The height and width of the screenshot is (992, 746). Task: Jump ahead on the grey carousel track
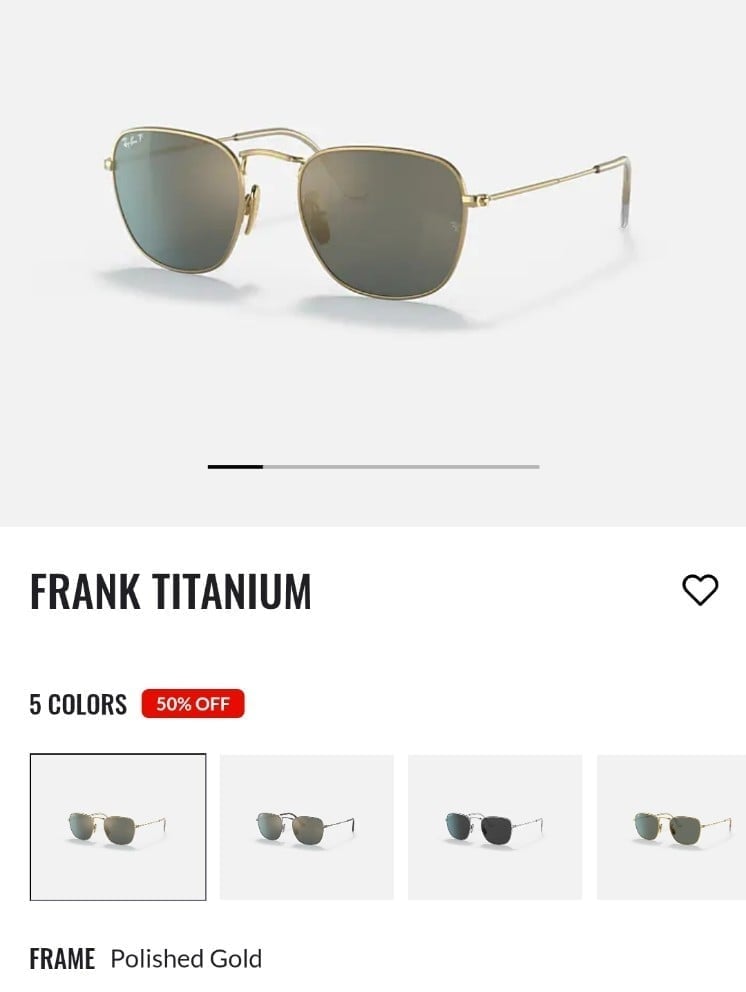pyautogui.click(x=401, y=467)
